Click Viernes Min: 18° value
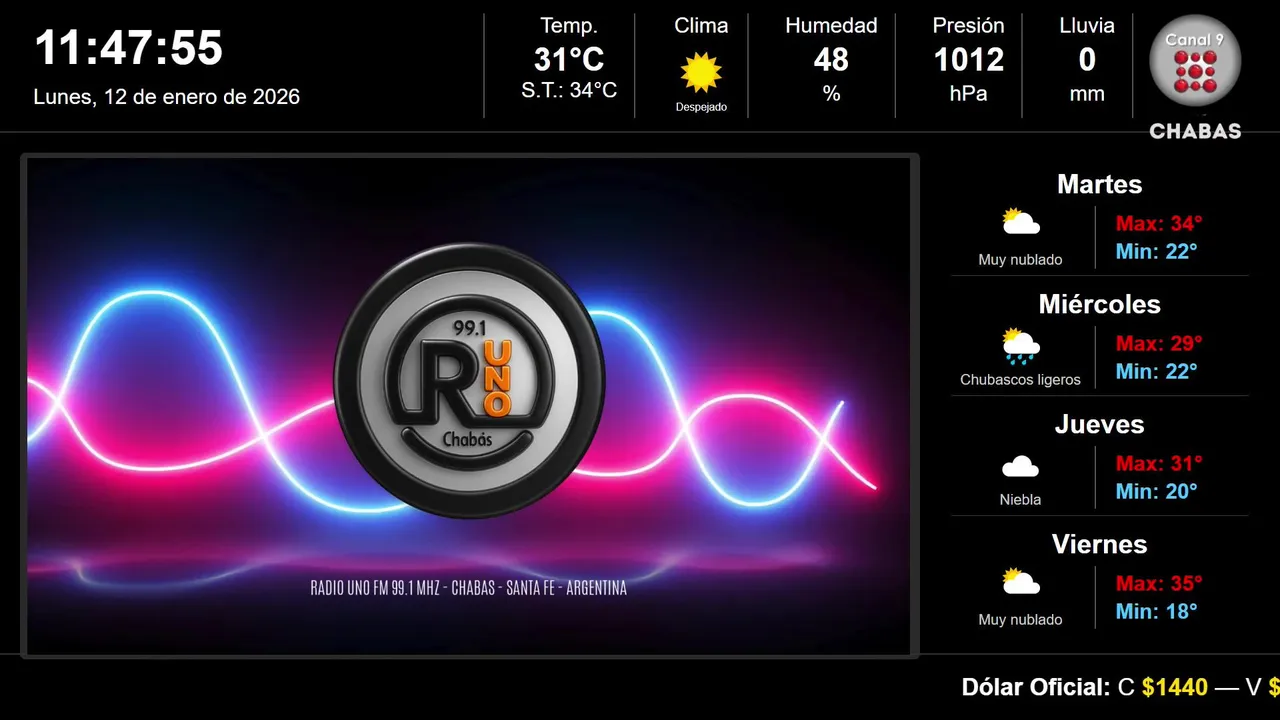 (x=1156, y=611)
